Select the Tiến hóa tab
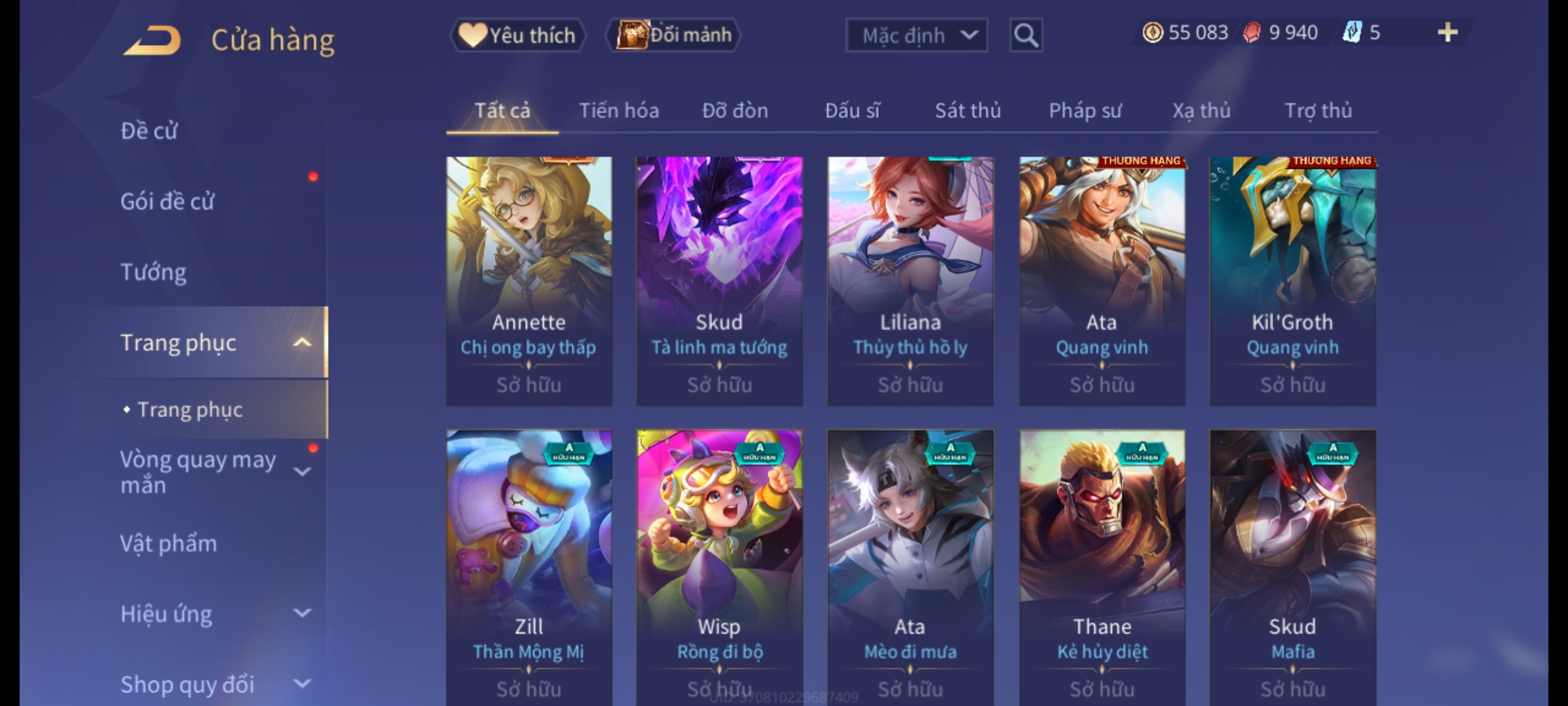This screenshot has height=706, width=1568. (619, 110)
